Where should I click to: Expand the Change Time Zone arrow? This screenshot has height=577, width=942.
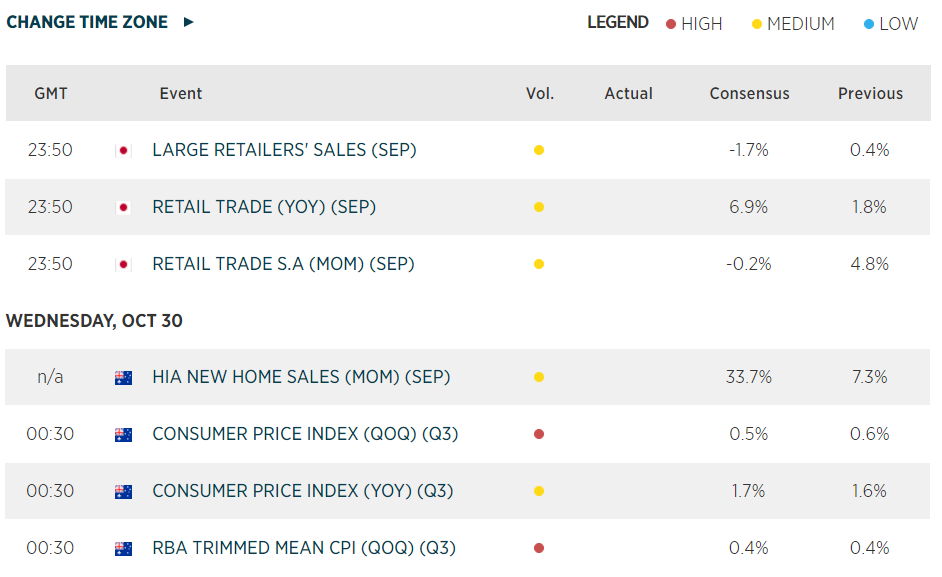point(189,22)
